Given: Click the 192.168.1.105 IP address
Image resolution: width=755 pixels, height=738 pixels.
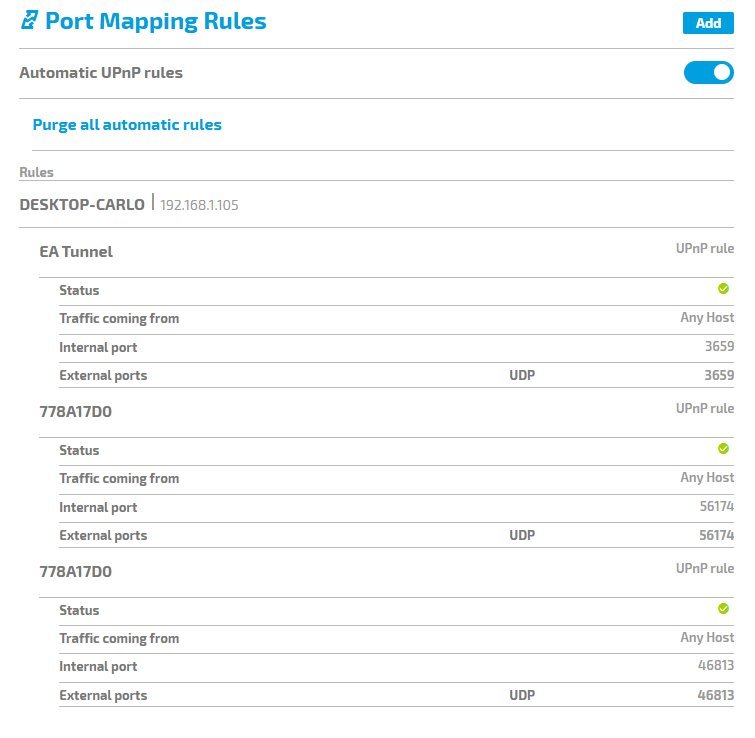Looking at the screenshot, I should [199, 206].
